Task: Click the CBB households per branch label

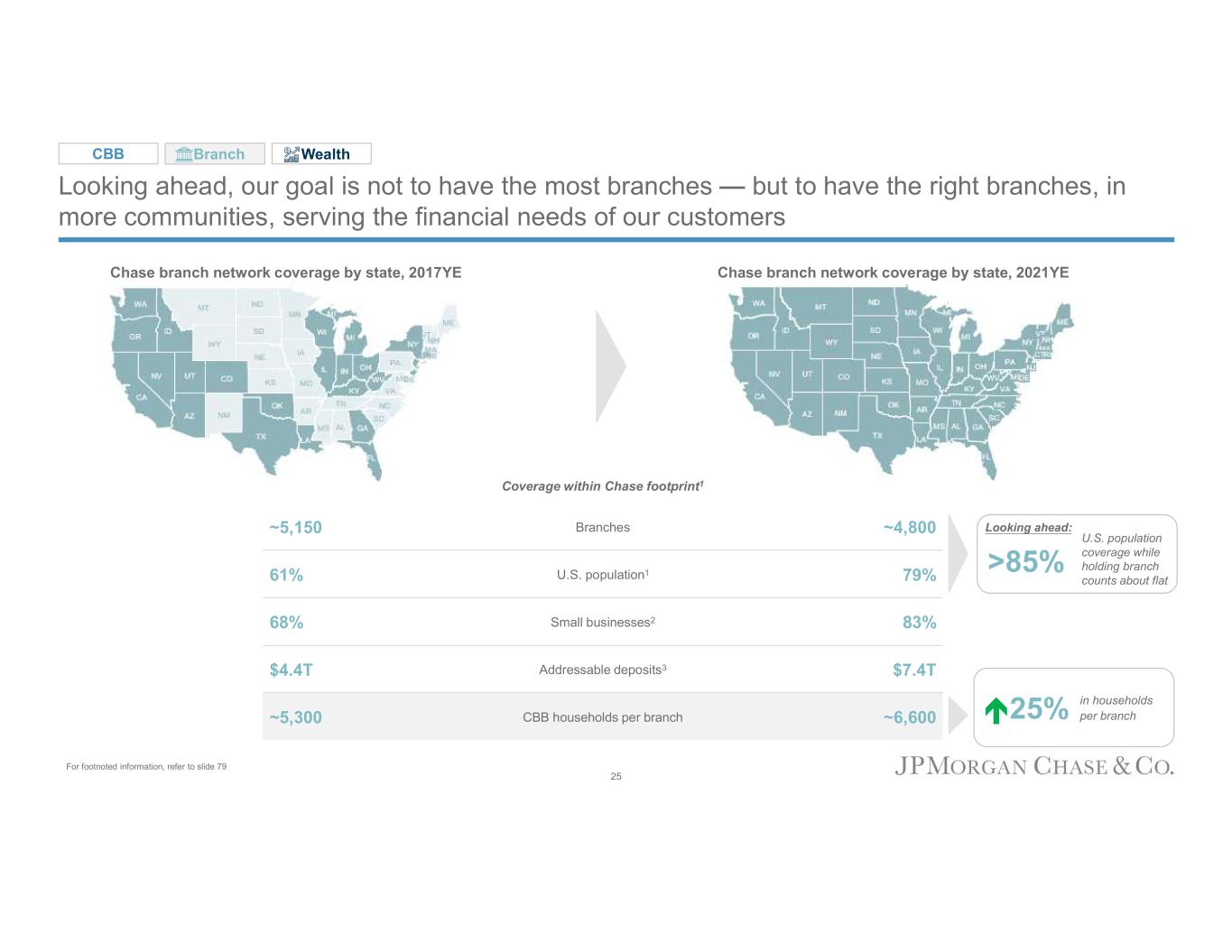Action: tap(602, 717)
